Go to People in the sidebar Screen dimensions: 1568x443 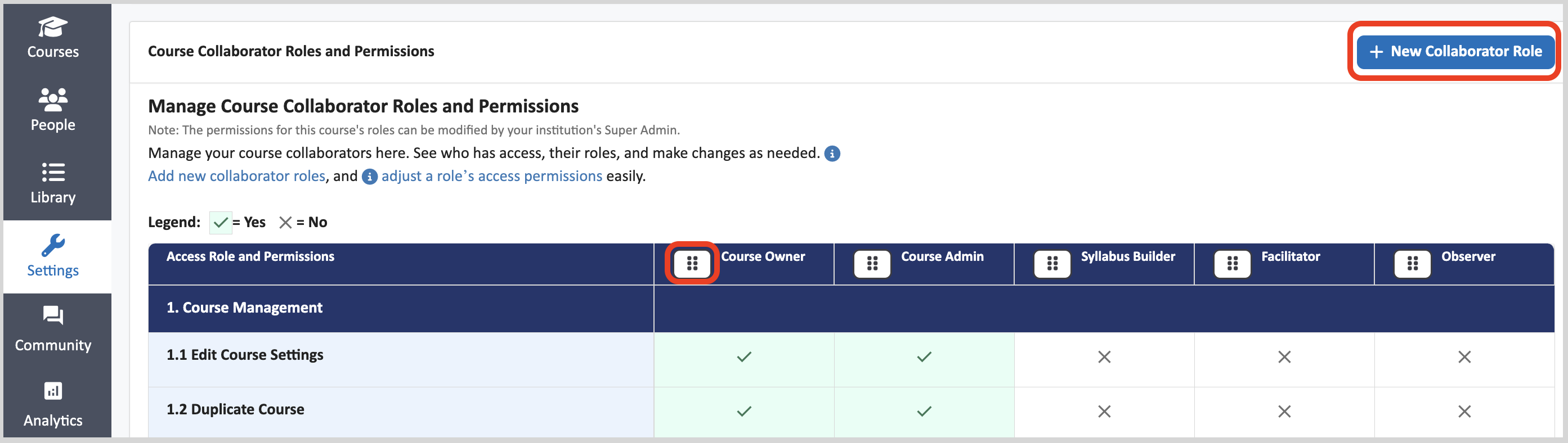[x=53, y=110]
